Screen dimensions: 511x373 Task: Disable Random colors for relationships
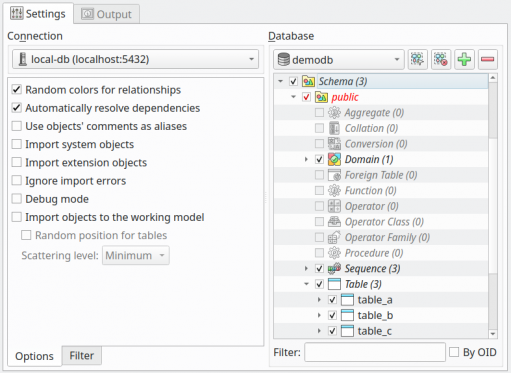[17, 90]
